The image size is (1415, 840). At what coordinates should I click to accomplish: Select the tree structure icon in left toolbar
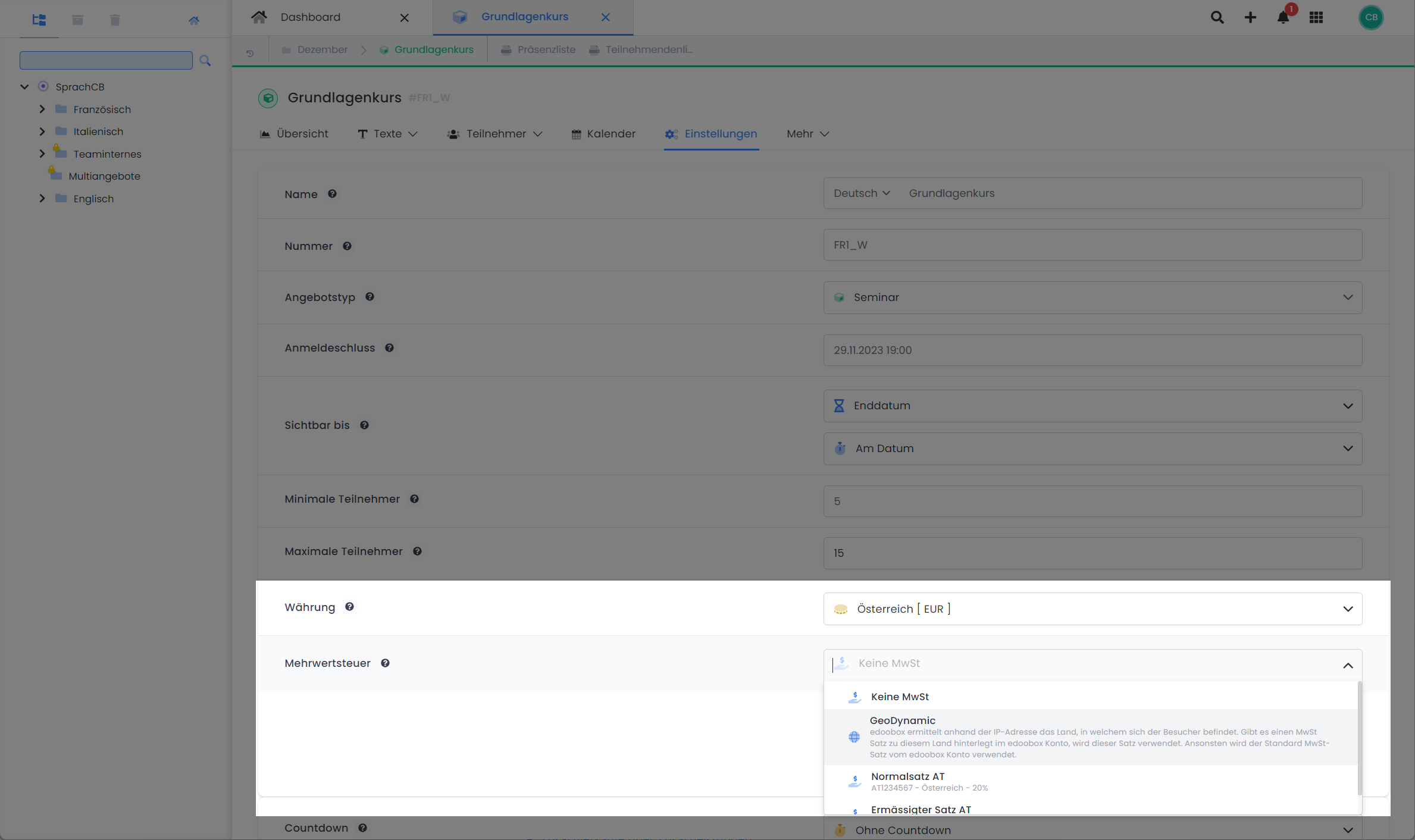39,20
